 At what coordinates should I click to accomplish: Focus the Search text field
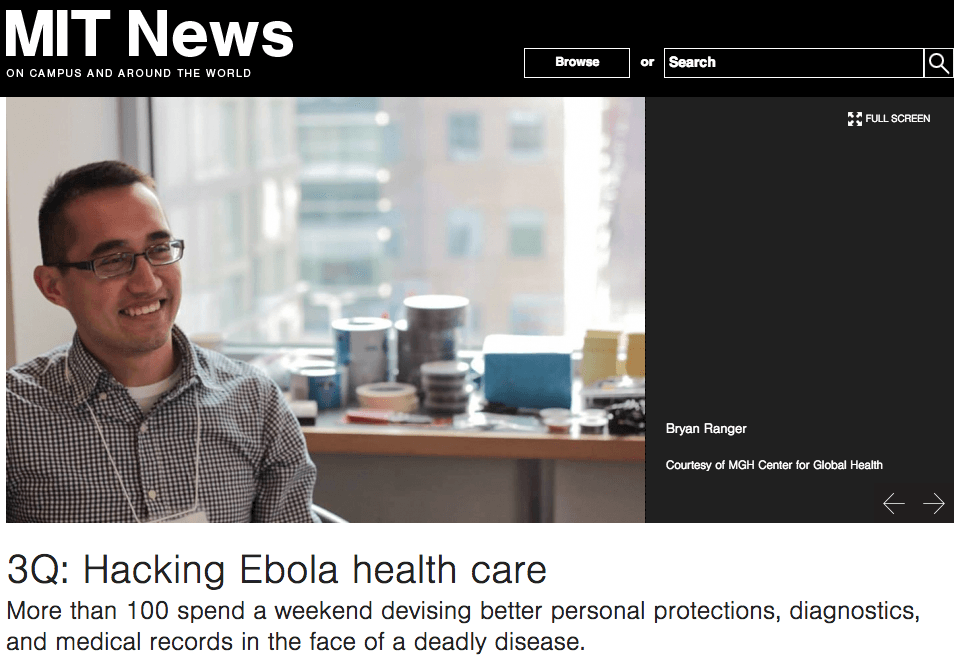[x=793, y=63]
